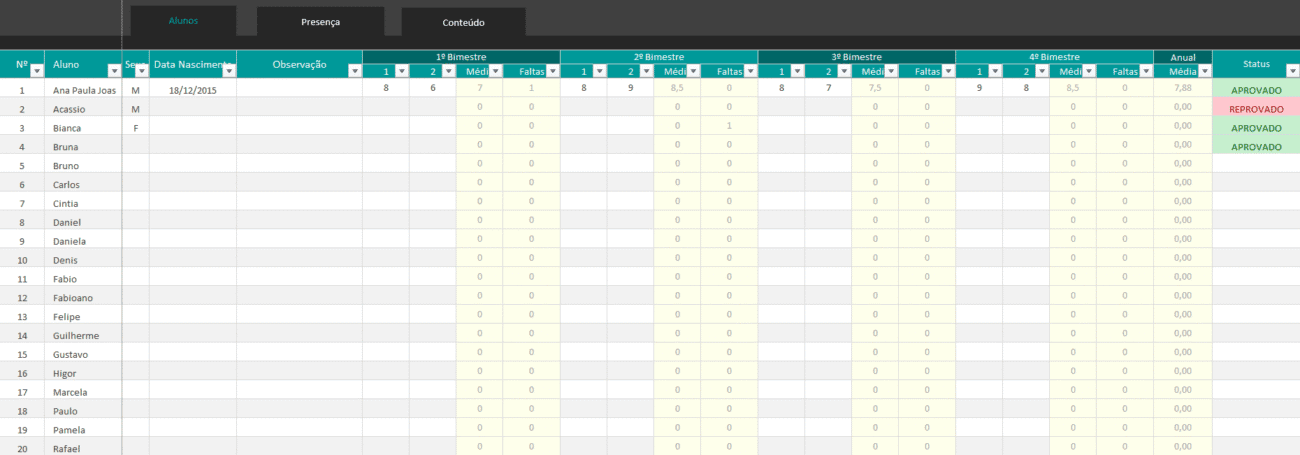
Task: Go to the Conteúdo tab
Action: pos(463,22)
